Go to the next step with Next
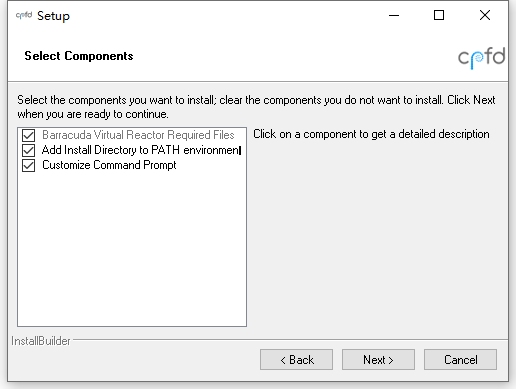Image resolution: width=516 pixels, height=389 pixels. [x=378, y=360]
